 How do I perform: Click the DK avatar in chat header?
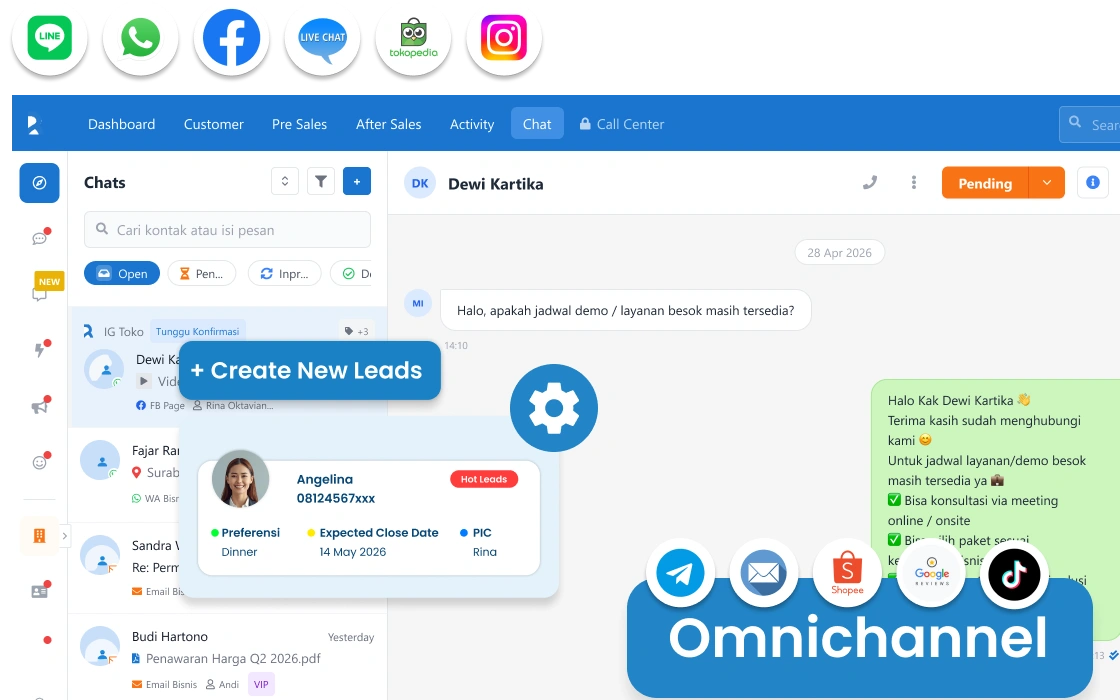coord(420,183)
